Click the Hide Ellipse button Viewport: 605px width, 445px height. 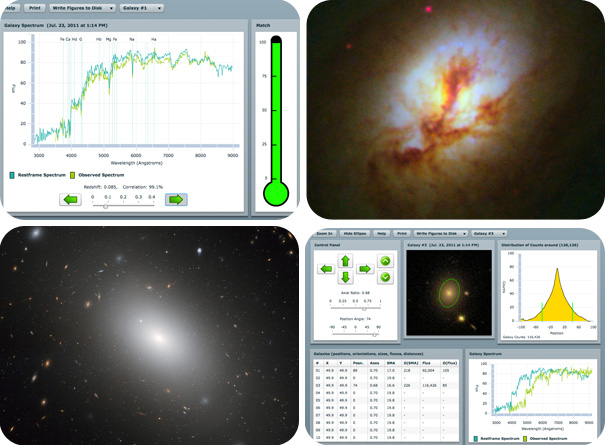tap(355, 233)
